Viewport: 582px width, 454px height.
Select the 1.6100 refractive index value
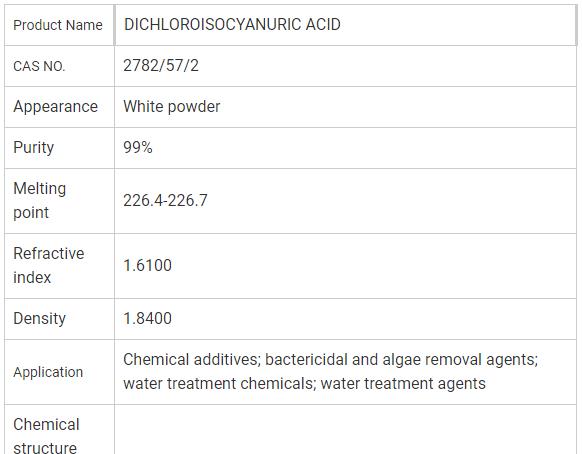[147, 265]
